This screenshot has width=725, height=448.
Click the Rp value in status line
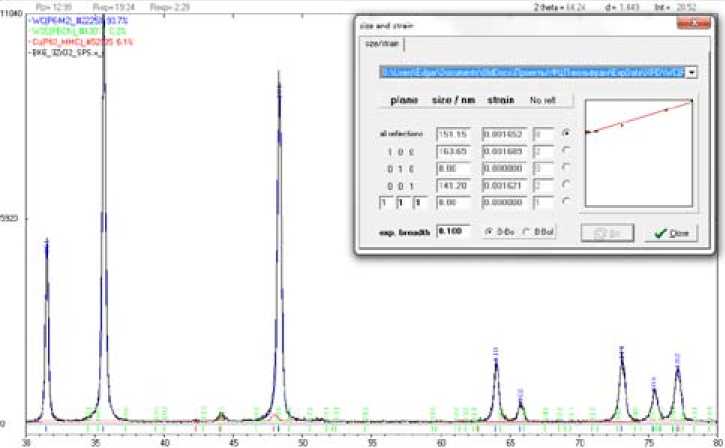tap(54, 7)
